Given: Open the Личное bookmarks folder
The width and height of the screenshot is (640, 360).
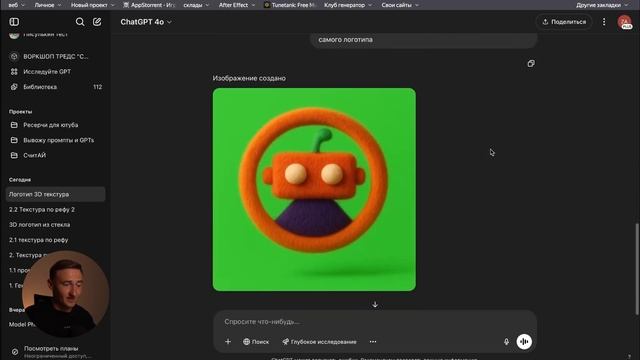Looking at the screenshot, I should click(47, 5).
